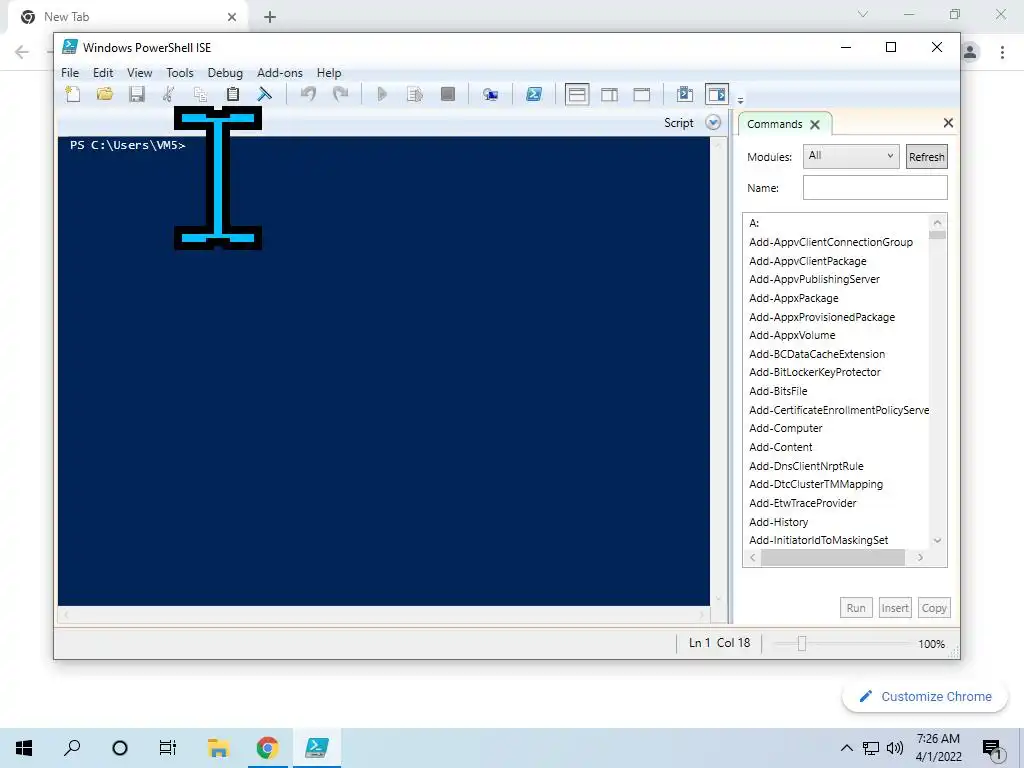Start PowerShell.exe from the toolbar icon
The image size is (1024, 768).
[534, 94]
